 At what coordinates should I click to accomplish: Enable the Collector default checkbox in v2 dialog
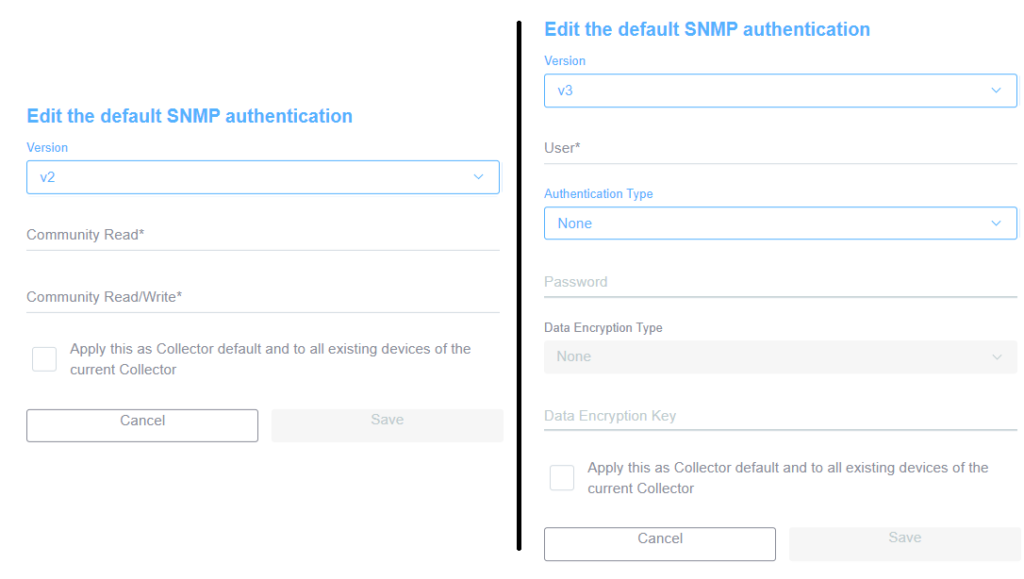click(x=44, y=359)
